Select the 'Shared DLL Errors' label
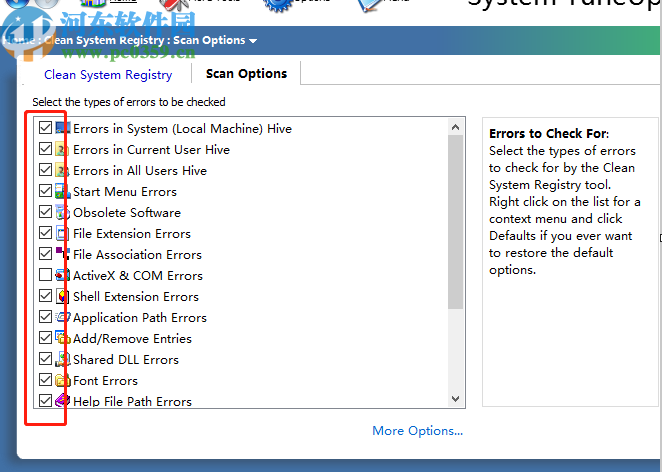The image size is (662, 472). pos(126,360)
